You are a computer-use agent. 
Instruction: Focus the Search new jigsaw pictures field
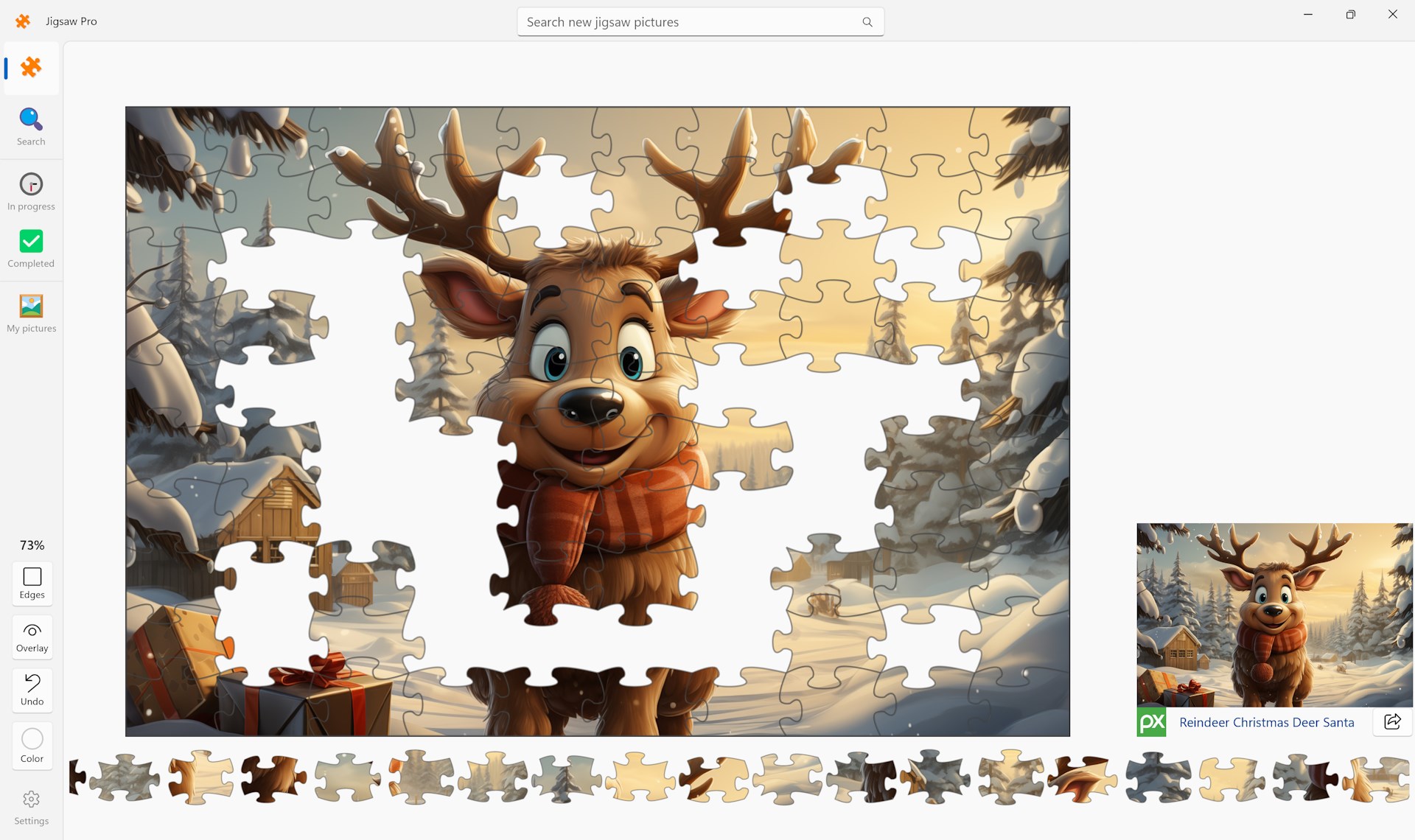pyautogui.click(x=685, y=22)
